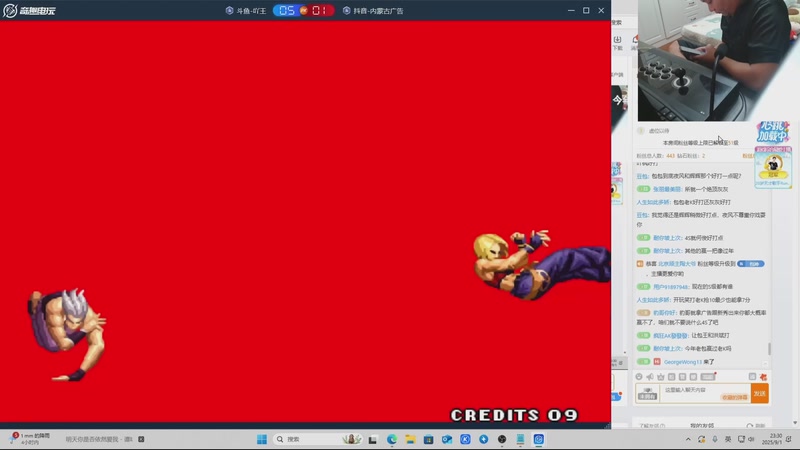800x450 pixels.
Task: Open the Windows Start menu
Action: (262, 439)
